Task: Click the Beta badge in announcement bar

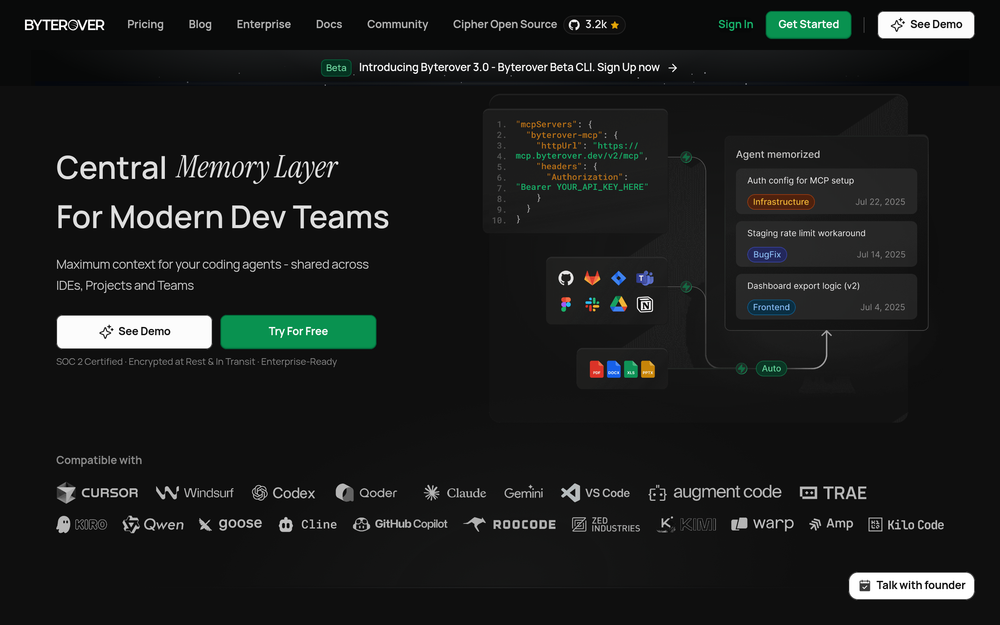Action: pyautogui.click(x=336, y=68)
